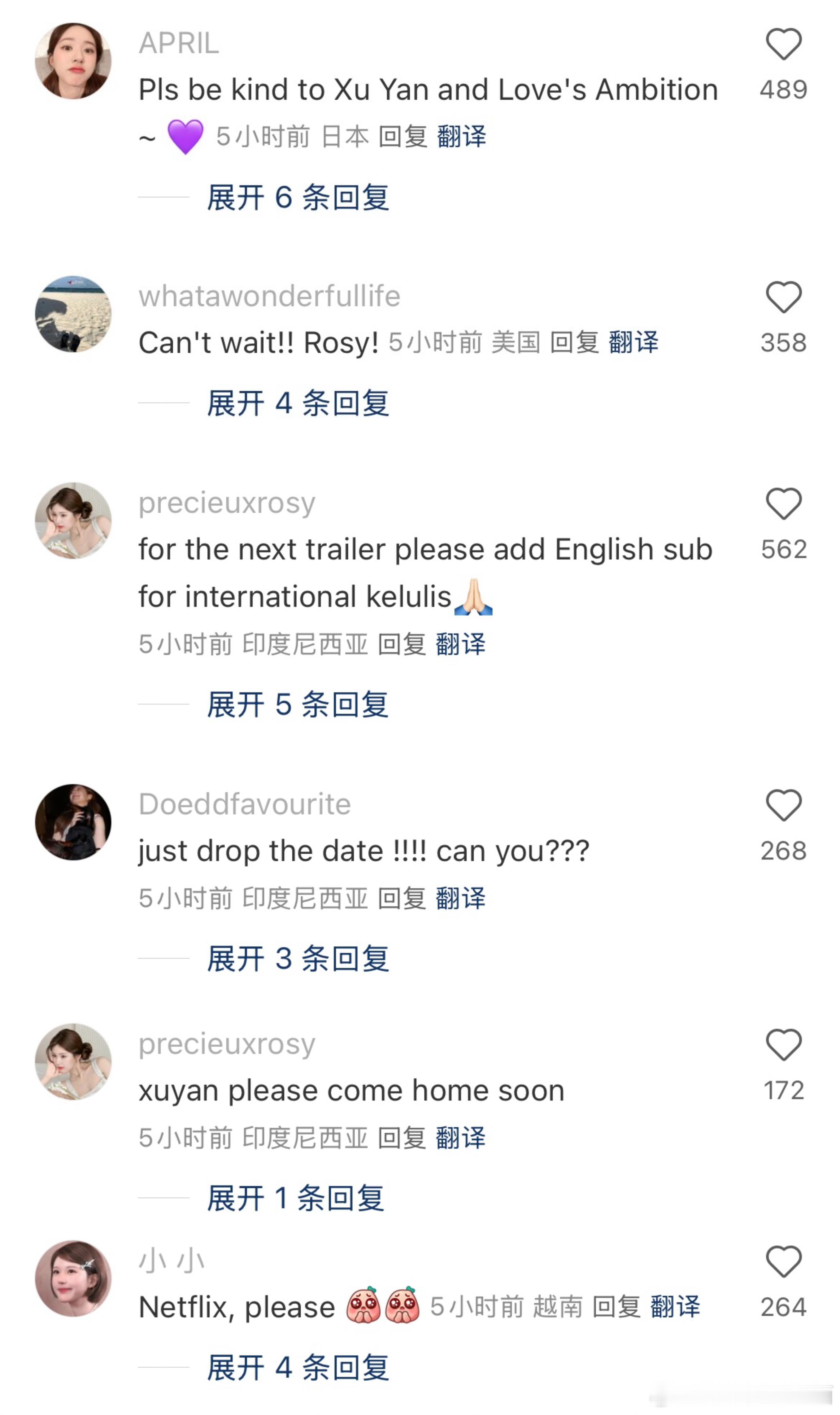This screenshot has width=840, height=1415.
Task: Like the English sub trailer comment
Action: [x=783, y=504]
